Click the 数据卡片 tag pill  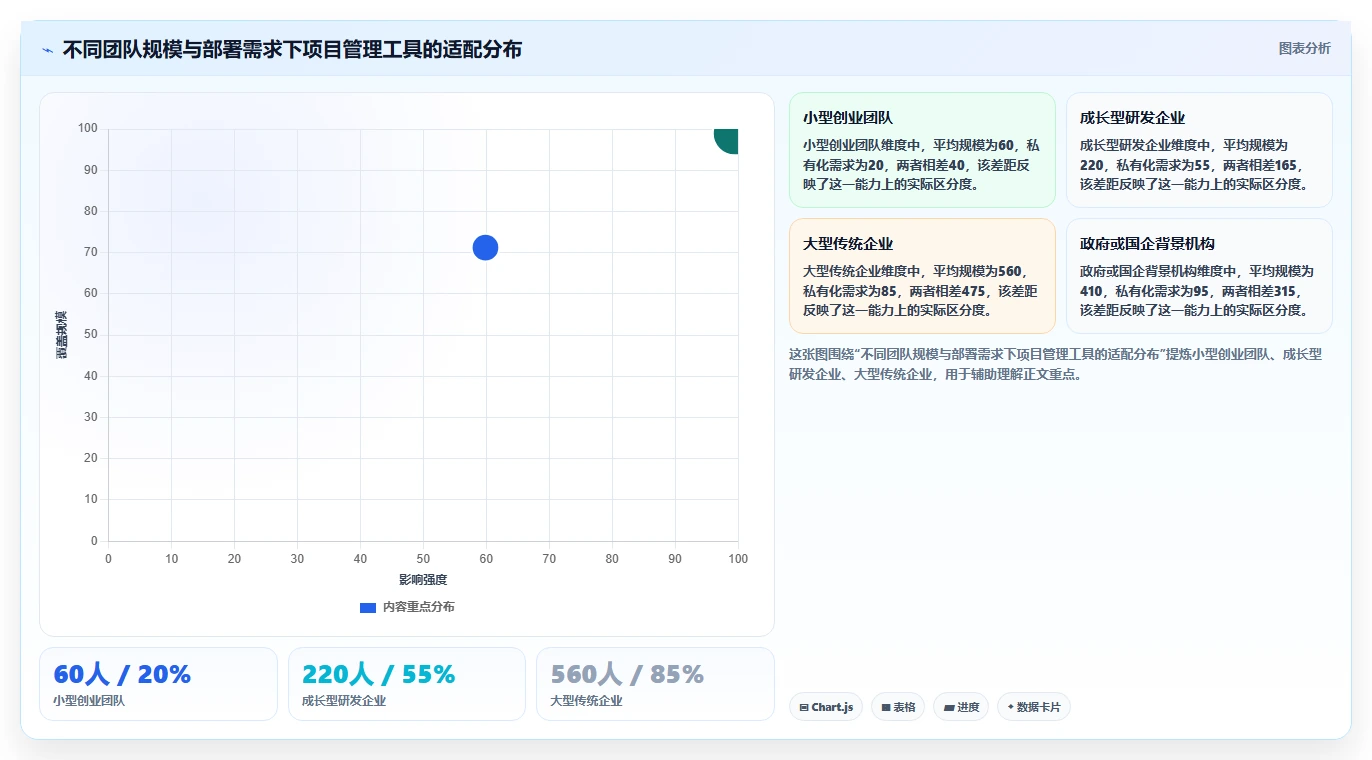point(1034,707)
